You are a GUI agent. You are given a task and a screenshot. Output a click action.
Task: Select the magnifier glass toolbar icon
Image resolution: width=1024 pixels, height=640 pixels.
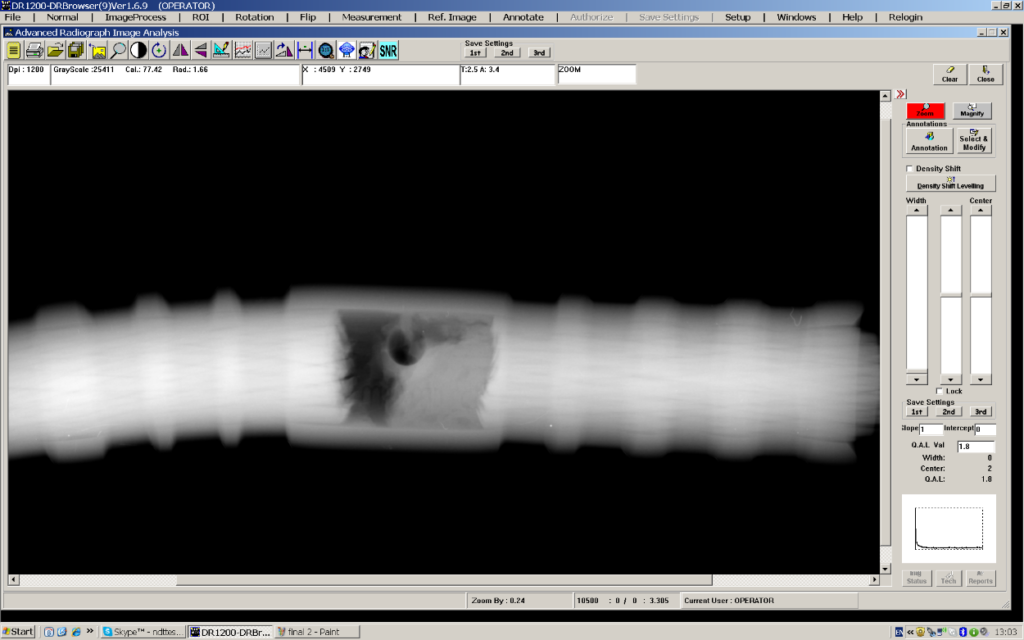(x=117, y=49)
